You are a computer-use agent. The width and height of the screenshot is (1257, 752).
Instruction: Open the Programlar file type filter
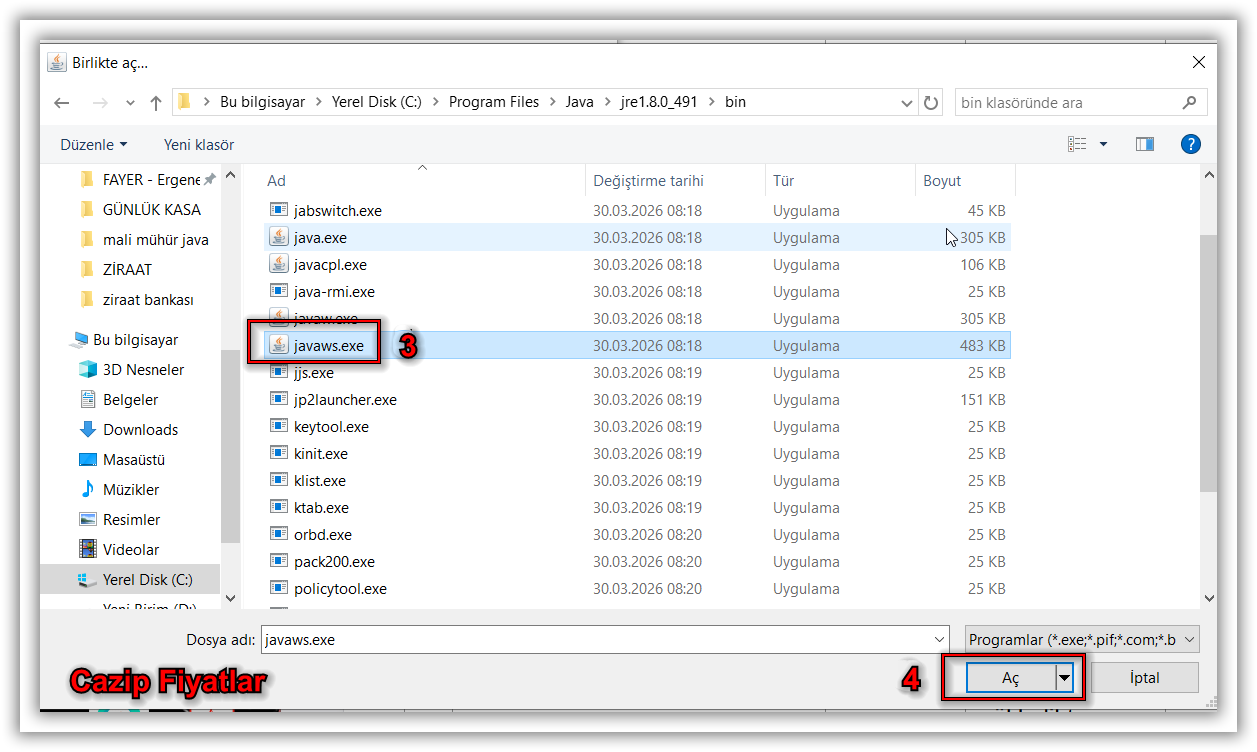pos(1083,640)
